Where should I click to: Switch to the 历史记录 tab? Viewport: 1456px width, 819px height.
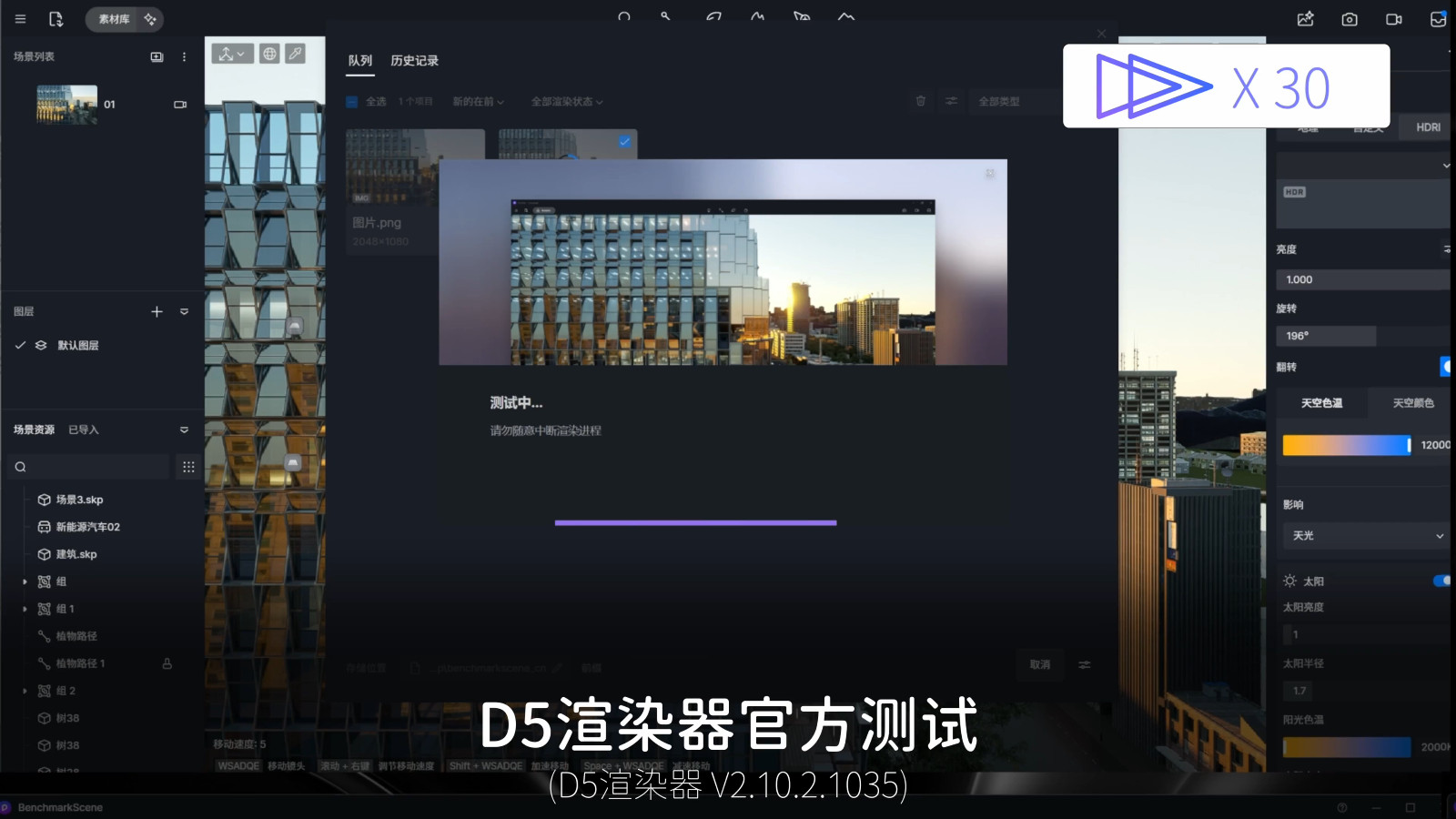tap(414, 60)
